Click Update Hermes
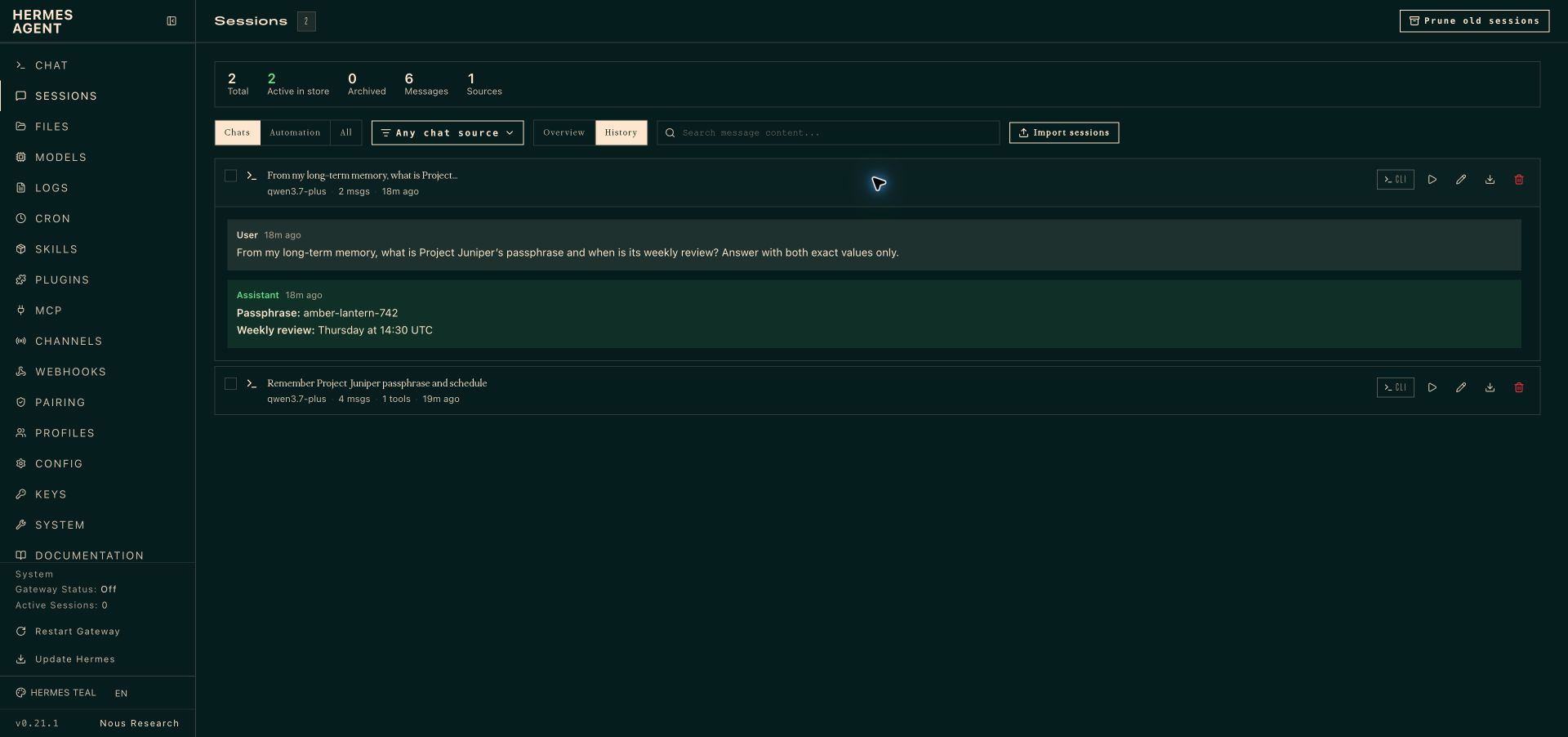 [97, 659]
